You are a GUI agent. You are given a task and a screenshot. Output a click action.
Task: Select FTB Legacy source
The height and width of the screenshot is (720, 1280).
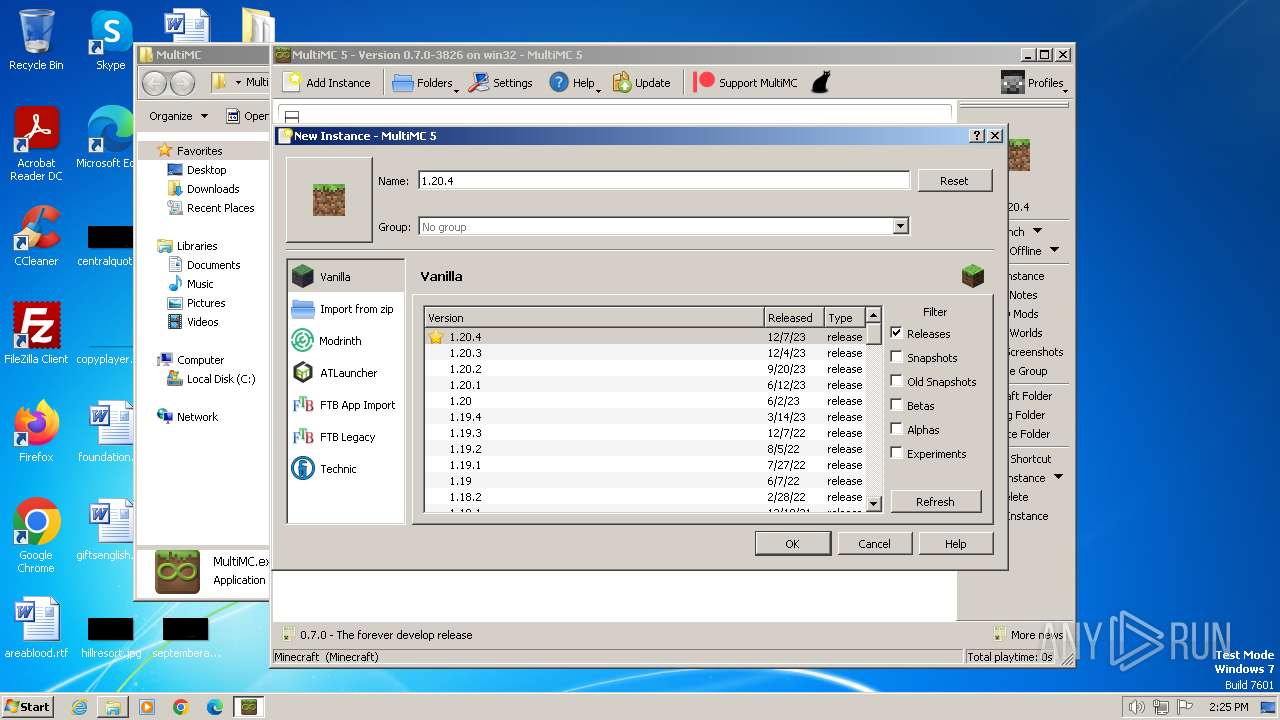pyautogui.click(x=346, y=437)
